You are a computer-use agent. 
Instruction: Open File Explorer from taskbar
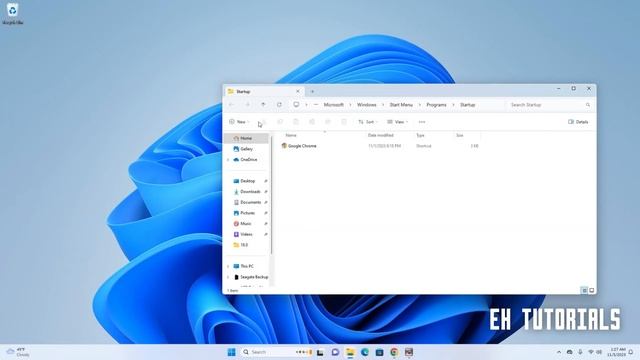coord(350,352)
